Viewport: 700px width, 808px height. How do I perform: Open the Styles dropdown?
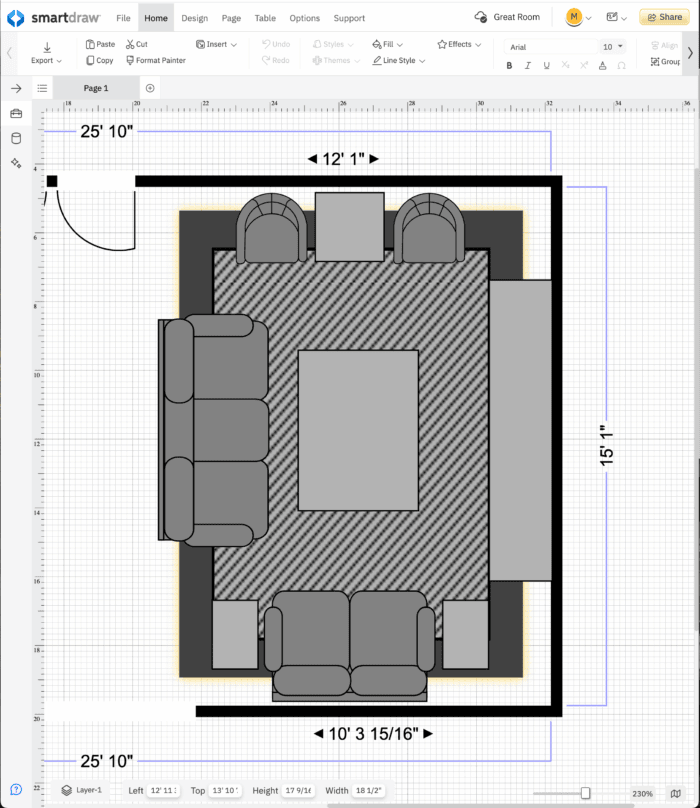tap(333, 44)
